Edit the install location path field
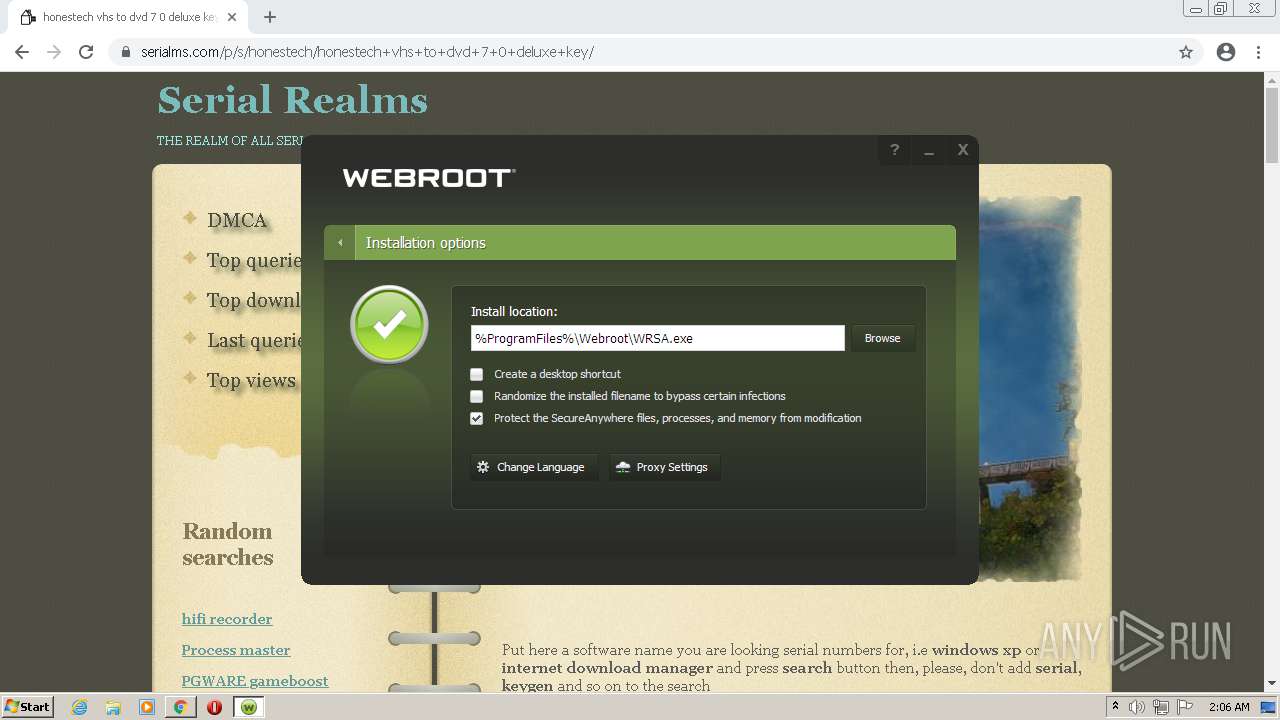Screen dimensions: 1280x720 pyautogui.click(x=657, y=338)
